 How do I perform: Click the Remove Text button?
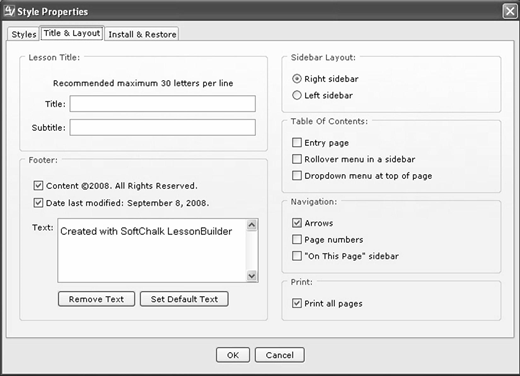click(x=96, y=299)
